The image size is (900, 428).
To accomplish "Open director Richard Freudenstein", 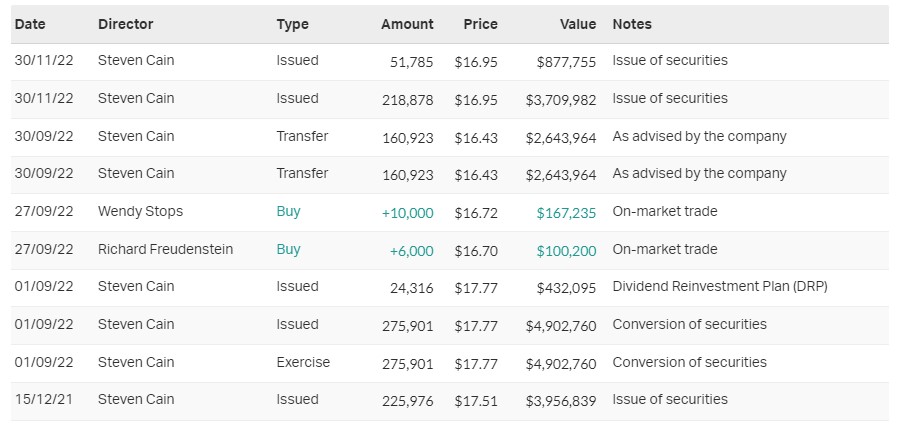I will (165, 249).
